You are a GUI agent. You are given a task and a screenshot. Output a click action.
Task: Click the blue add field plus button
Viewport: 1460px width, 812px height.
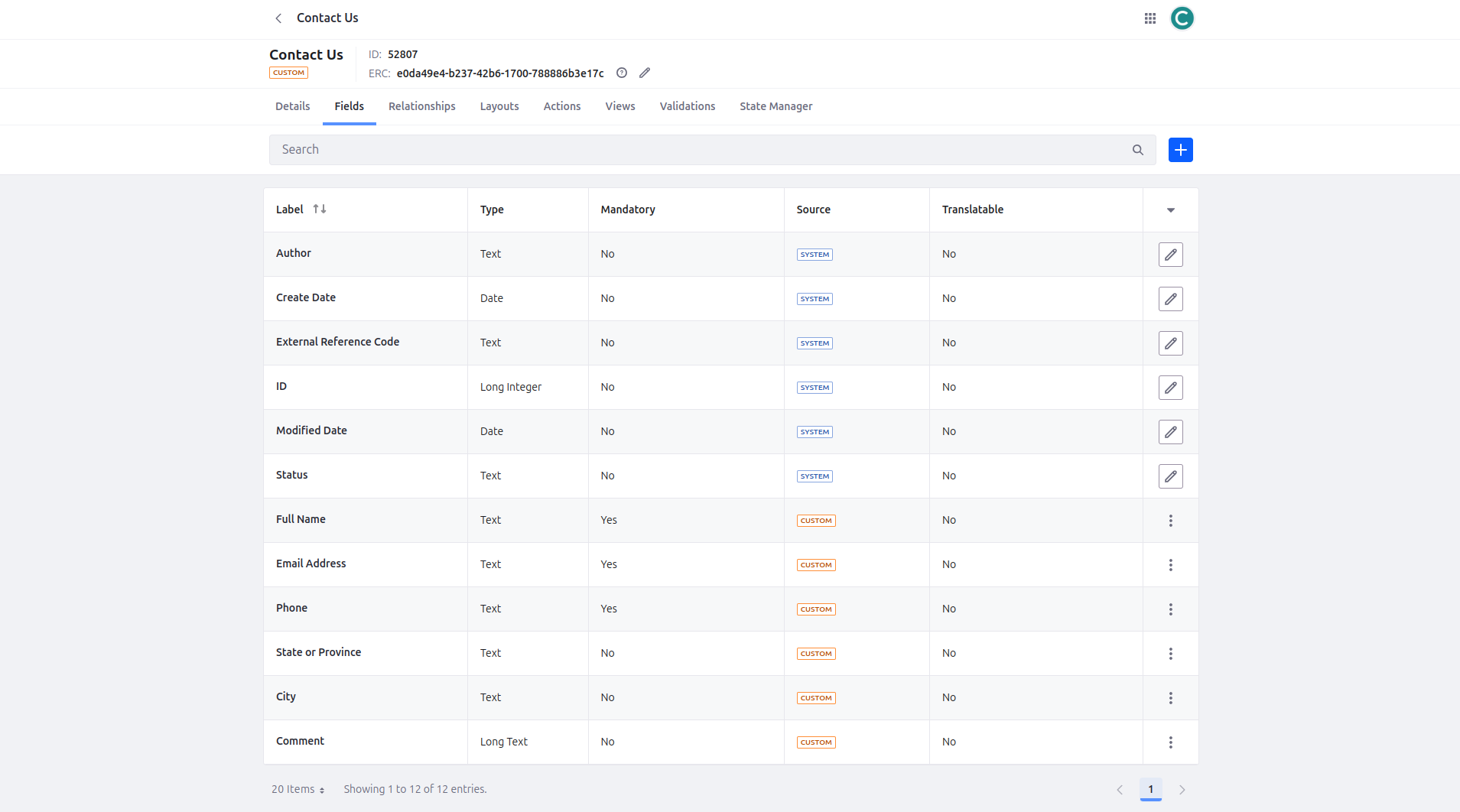pyautogui.click(x=1180, y=150)
